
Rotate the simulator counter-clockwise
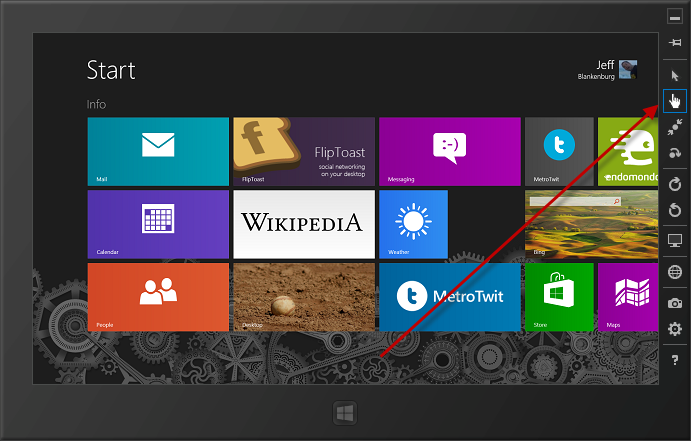click(675, 211)
